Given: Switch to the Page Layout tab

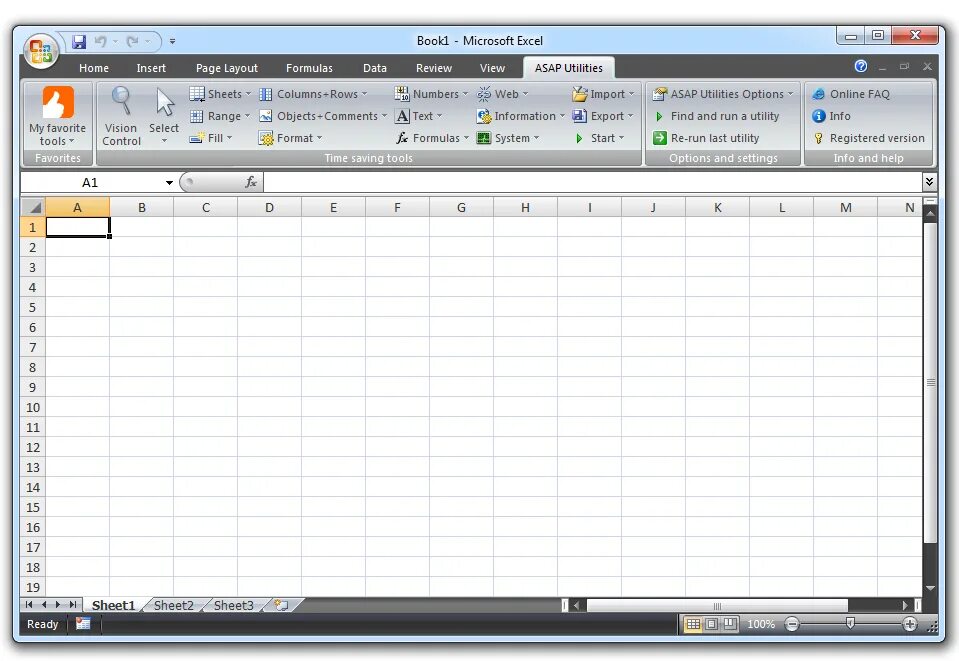Looking at the screenshot, I should [227, 68].
